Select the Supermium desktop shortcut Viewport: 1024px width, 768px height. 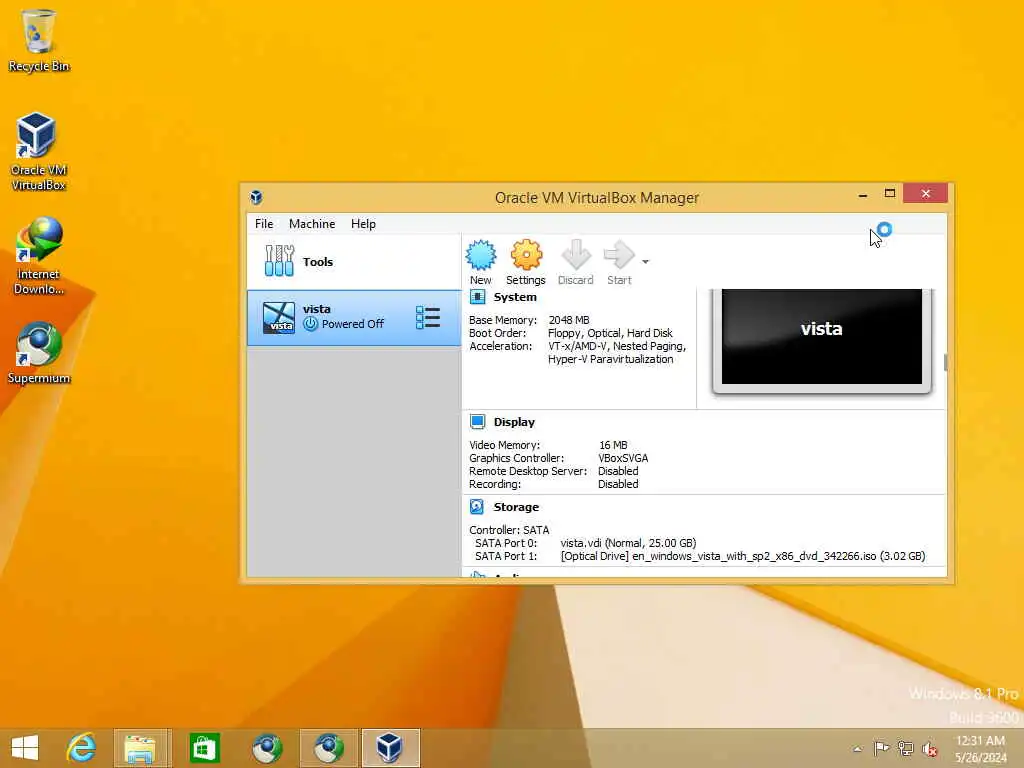tap(39, 353)
